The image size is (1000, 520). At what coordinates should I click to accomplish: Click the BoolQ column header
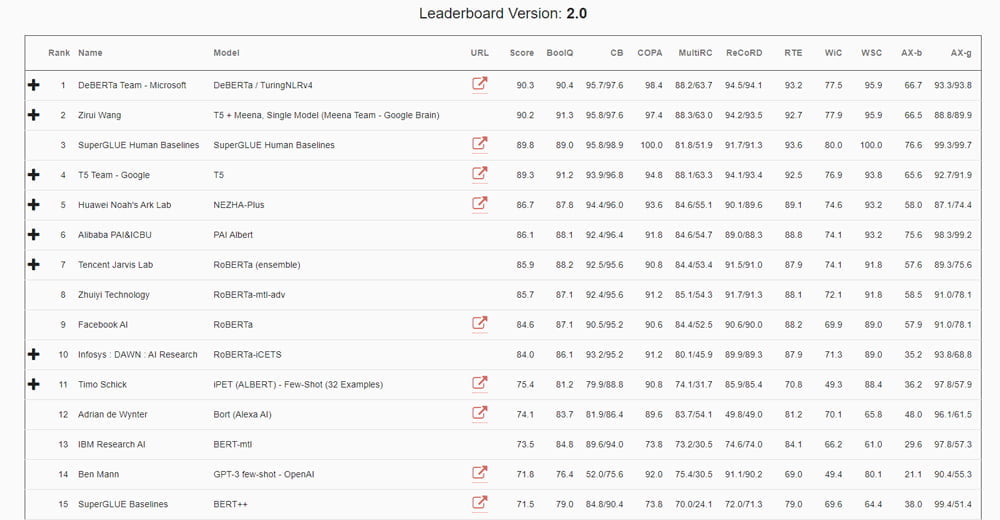pos(560,53)
